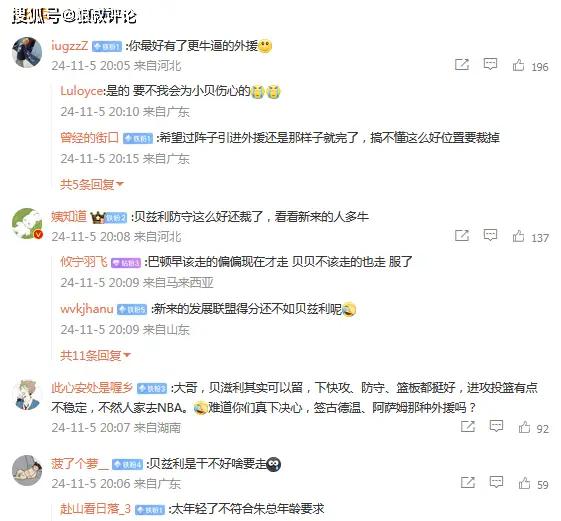Screen dimensions: 561x521
Task: Like the 此心安处是喔乡 comment with 92 likes
Action: coord(524,427)
